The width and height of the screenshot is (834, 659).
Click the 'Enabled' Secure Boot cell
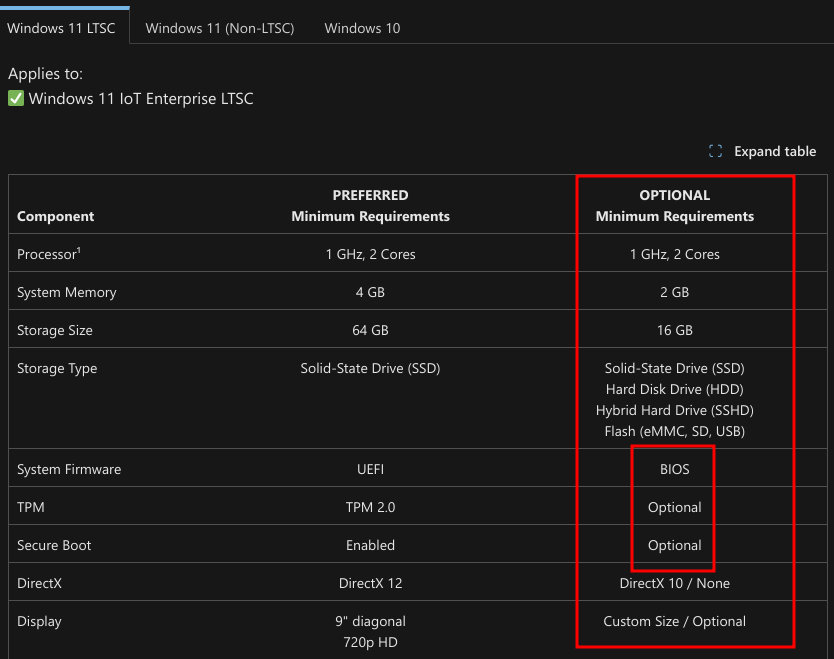370,546
